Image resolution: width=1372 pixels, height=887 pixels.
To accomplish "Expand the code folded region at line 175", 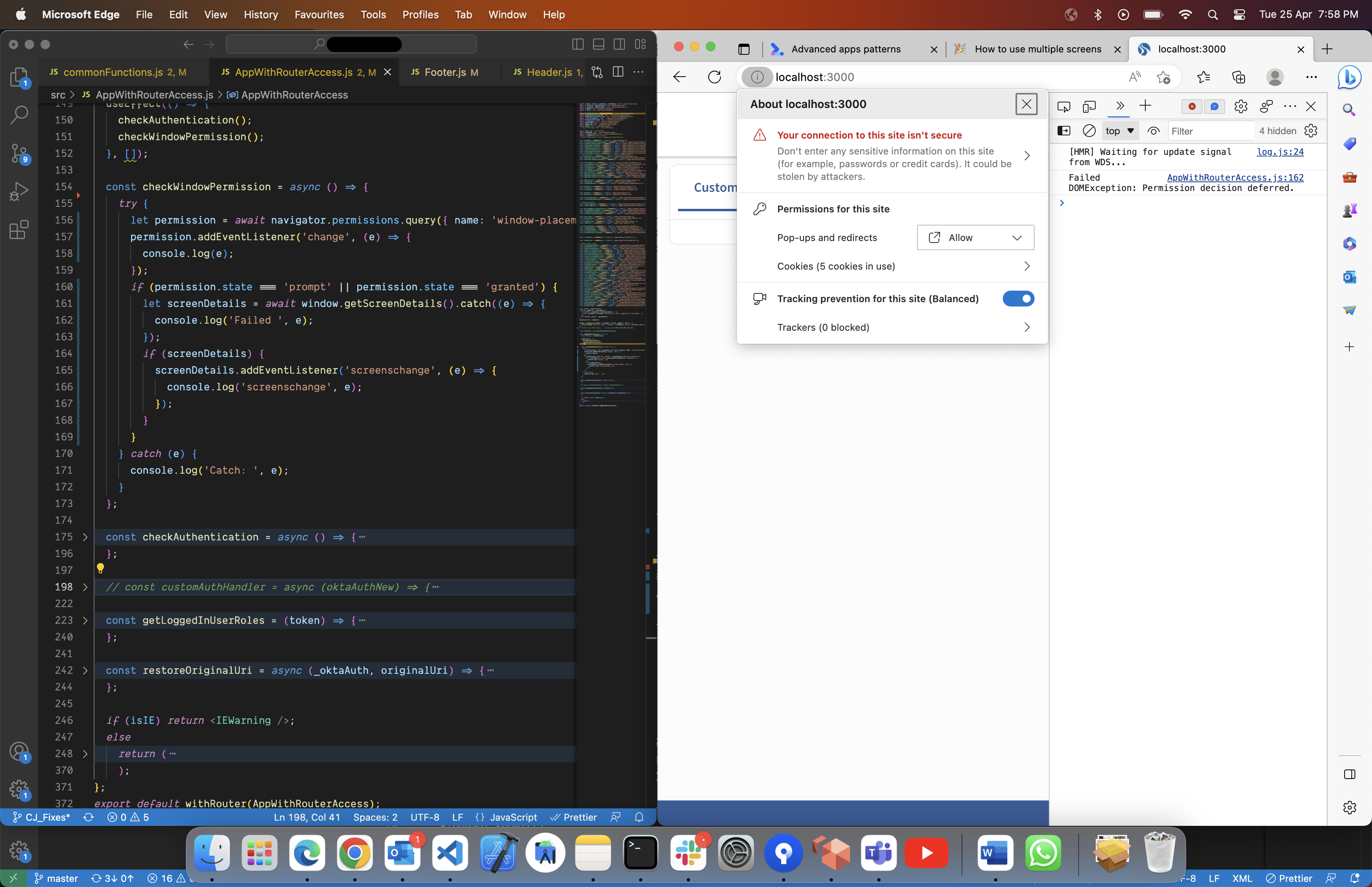I will coord(85,537).
